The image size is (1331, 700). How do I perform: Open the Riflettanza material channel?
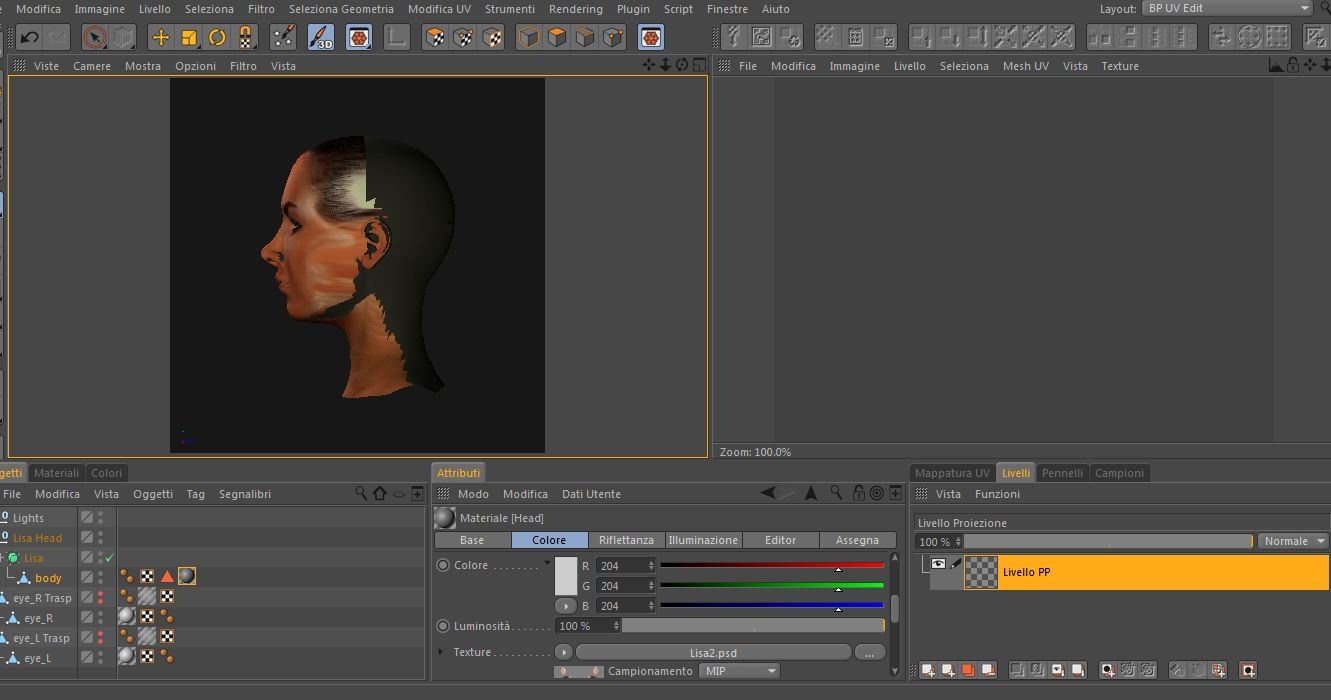click(626, 540)
